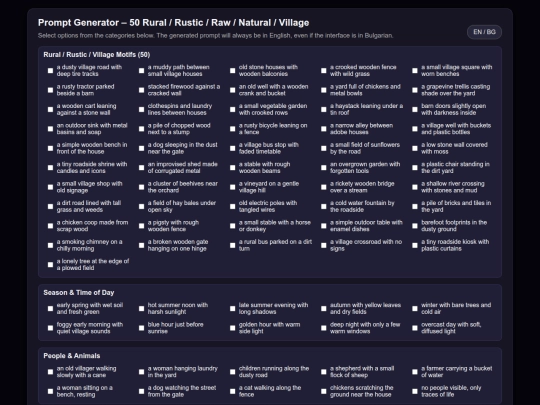This screenshot has width=540, height=405.
Task: Select 'old stone houses with wooden balconies' option
Action: click(x=233, y=71)
